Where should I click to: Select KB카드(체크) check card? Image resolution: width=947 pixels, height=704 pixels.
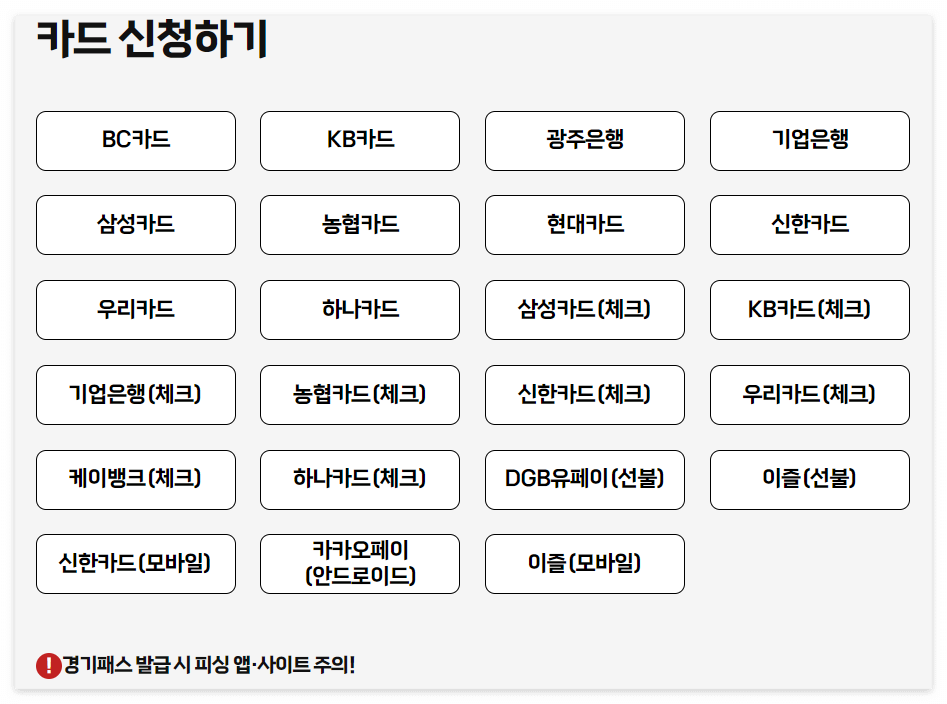pos(809,310)
